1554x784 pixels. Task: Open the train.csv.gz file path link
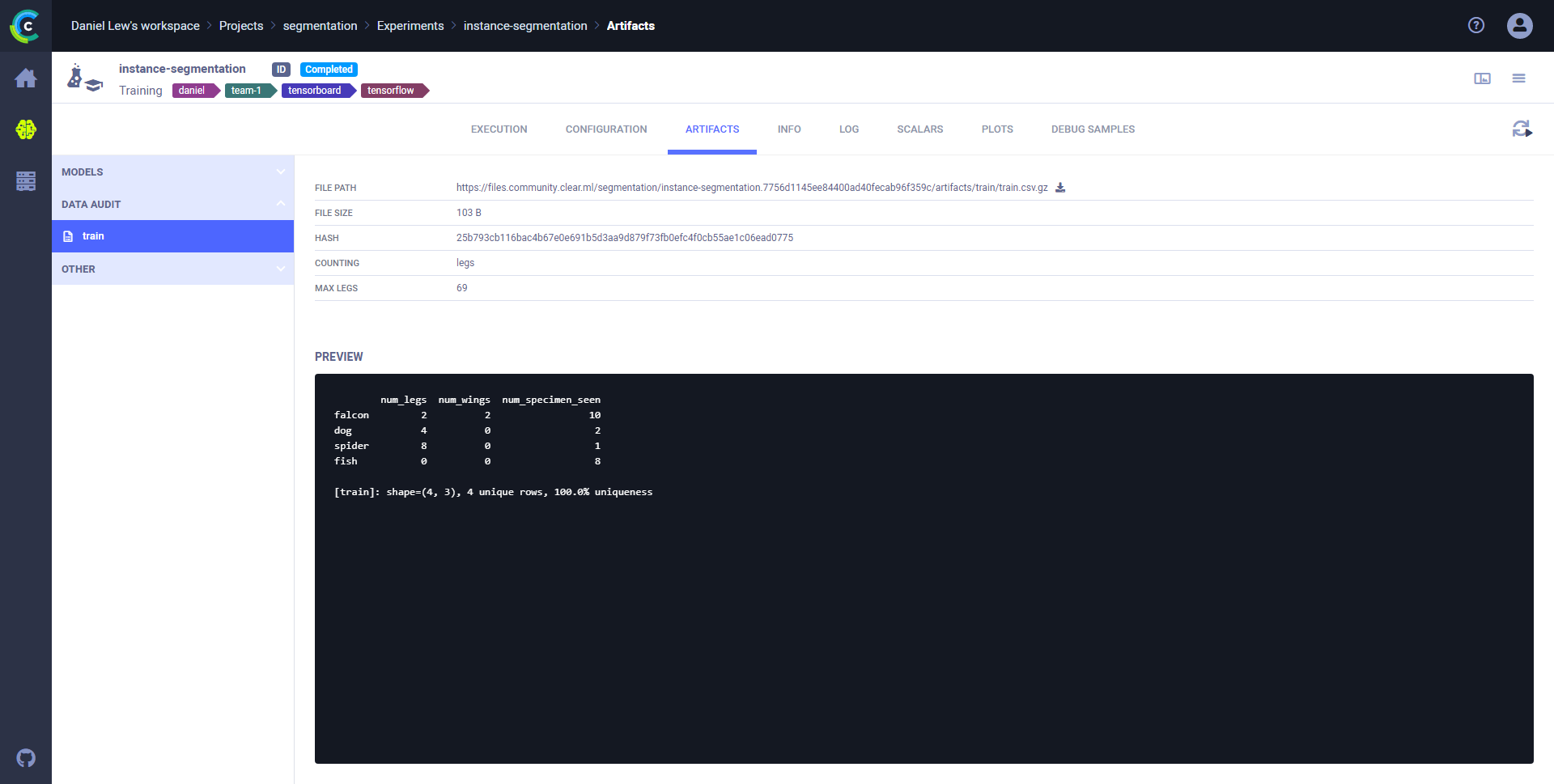(x=751, y=187)
